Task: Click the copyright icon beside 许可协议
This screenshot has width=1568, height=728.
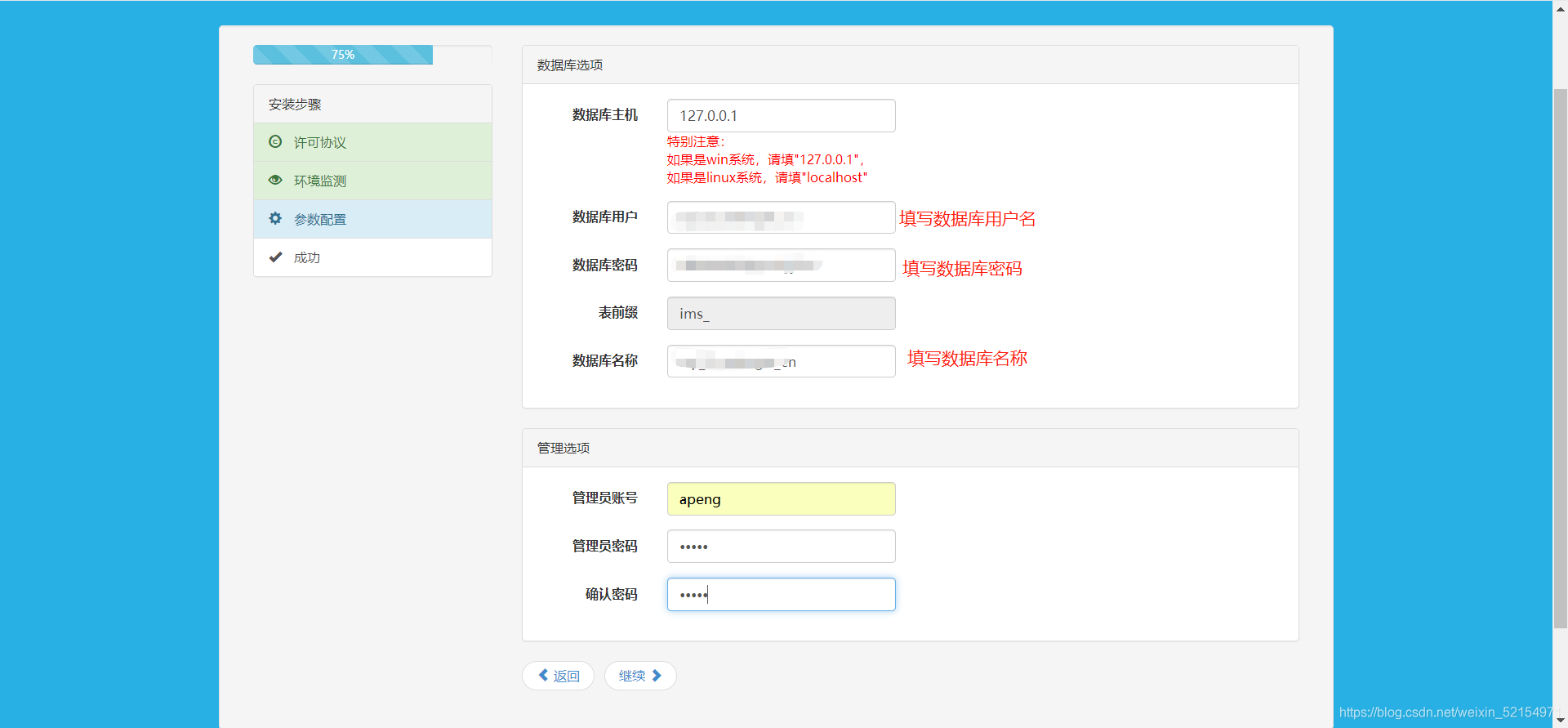Action: pos(275,142)
